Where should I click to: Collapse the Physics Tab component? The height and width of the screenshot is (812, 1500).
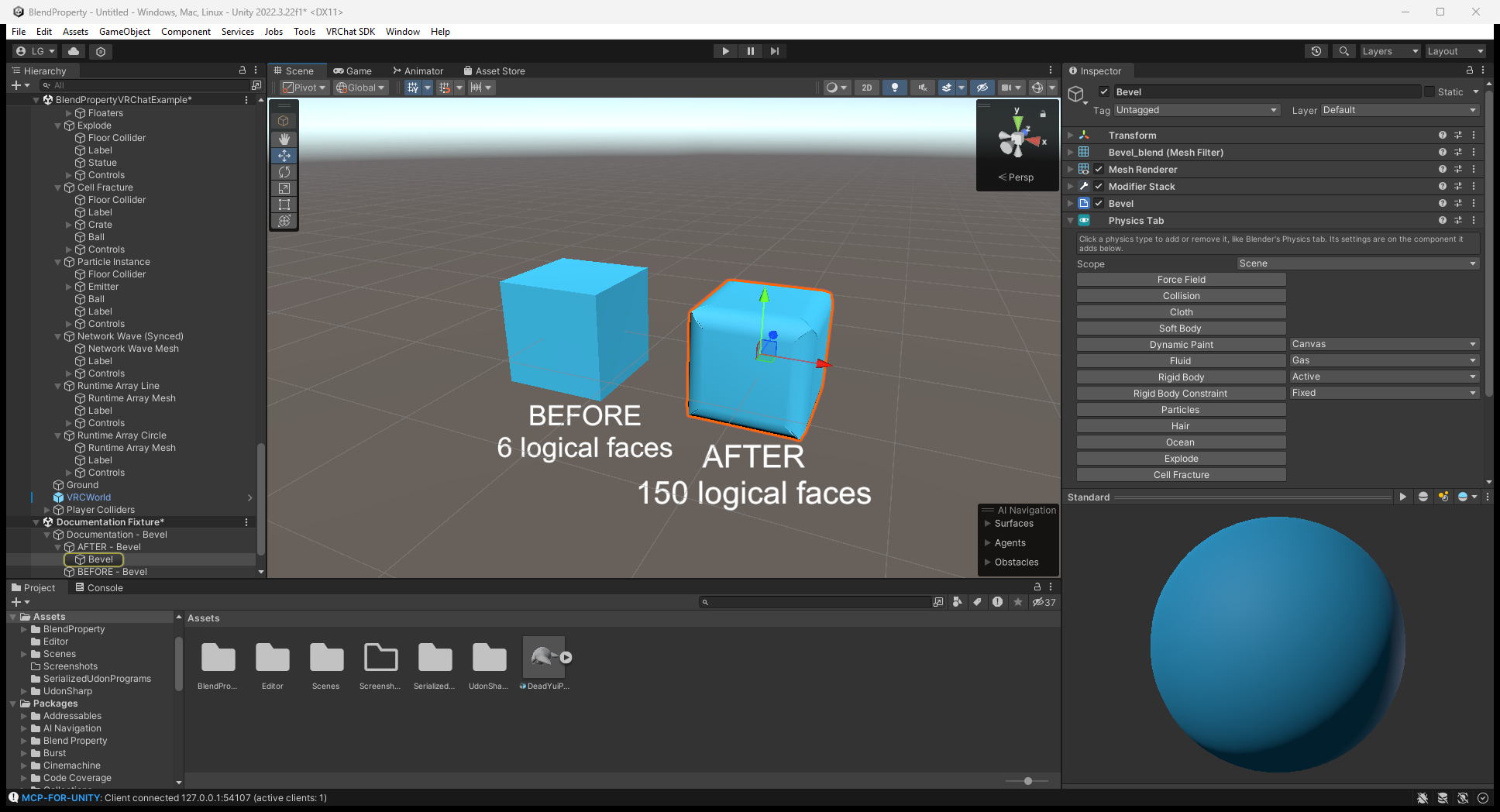1071,220
